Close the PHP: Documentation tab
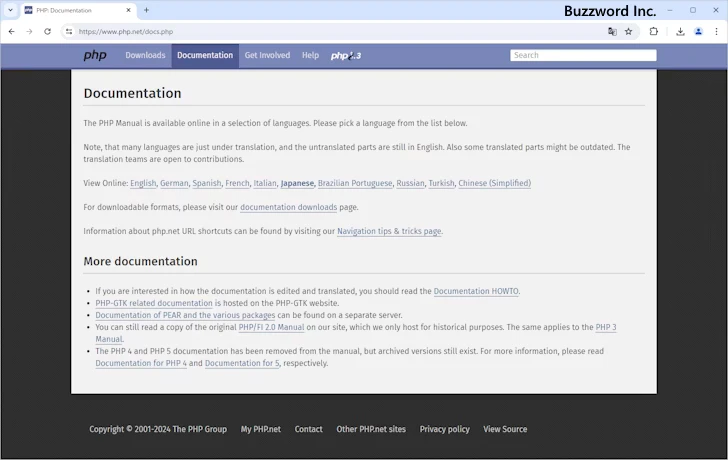Image resolution: width=728 pixels, height=460 pixels. click(x=129, y=10)
